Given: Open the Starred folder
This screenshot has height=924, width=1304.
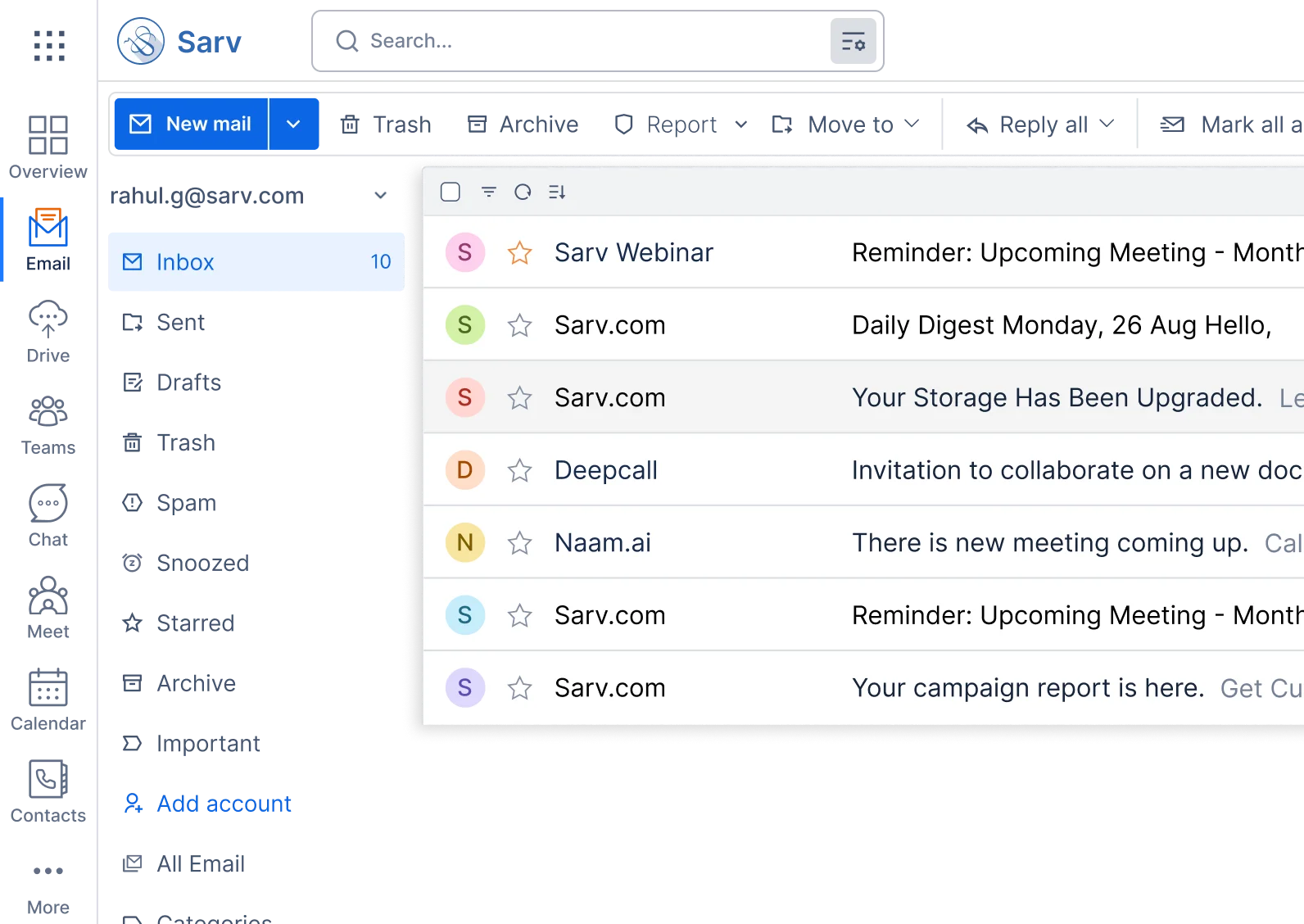Looking at the screenshot, I should (256, 623).
